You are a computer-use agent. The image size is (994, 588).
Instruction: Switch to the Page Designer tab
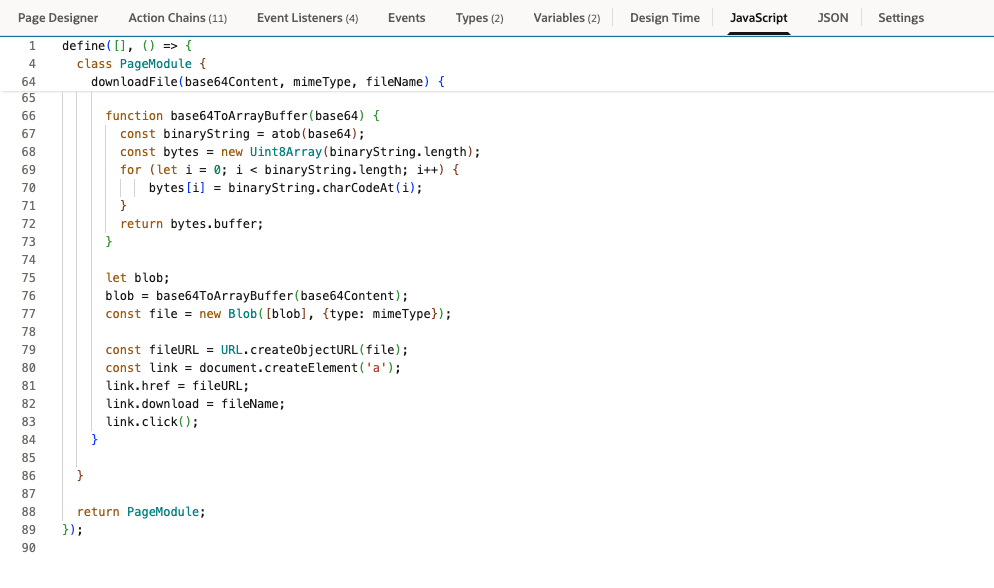coord(58,18)
